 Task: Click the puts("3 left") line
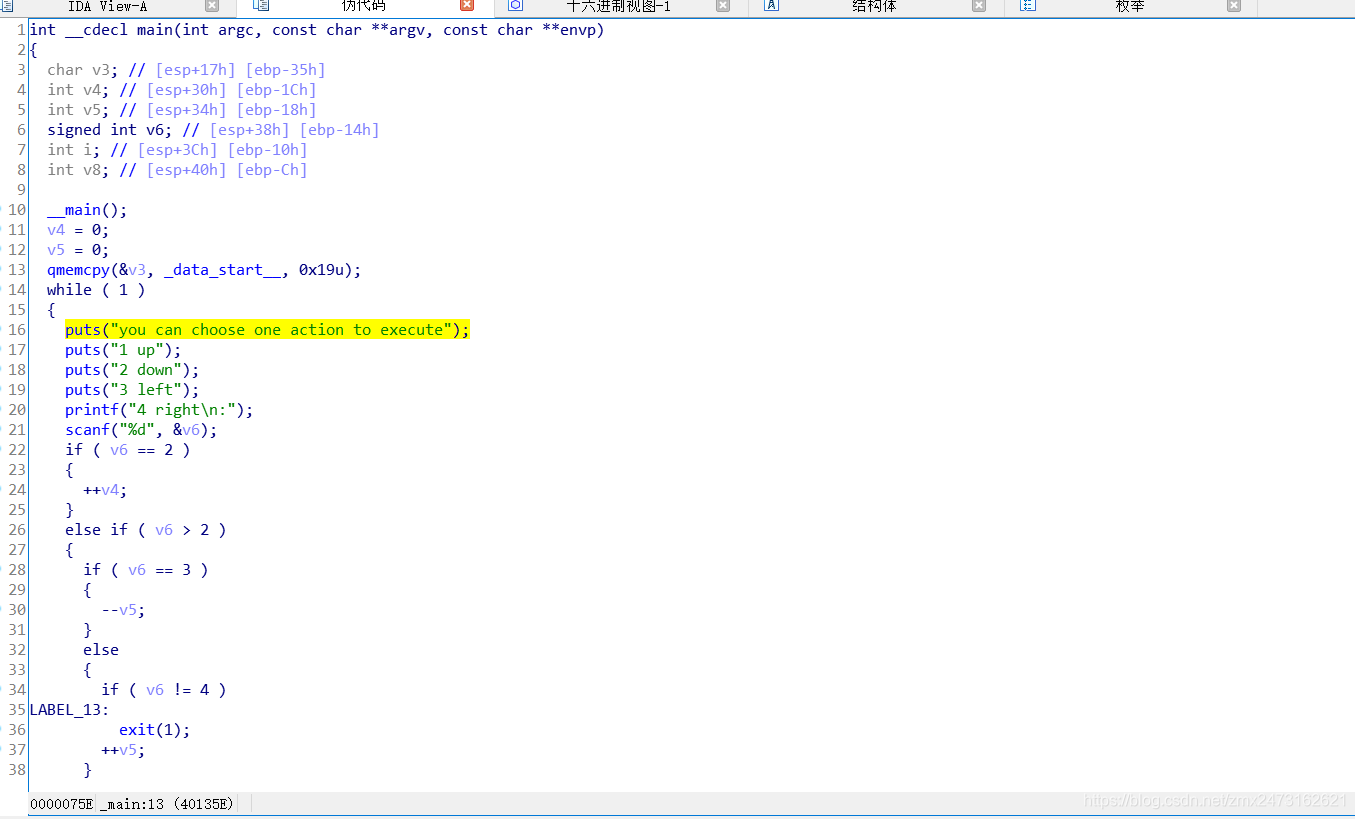(132, 390)
